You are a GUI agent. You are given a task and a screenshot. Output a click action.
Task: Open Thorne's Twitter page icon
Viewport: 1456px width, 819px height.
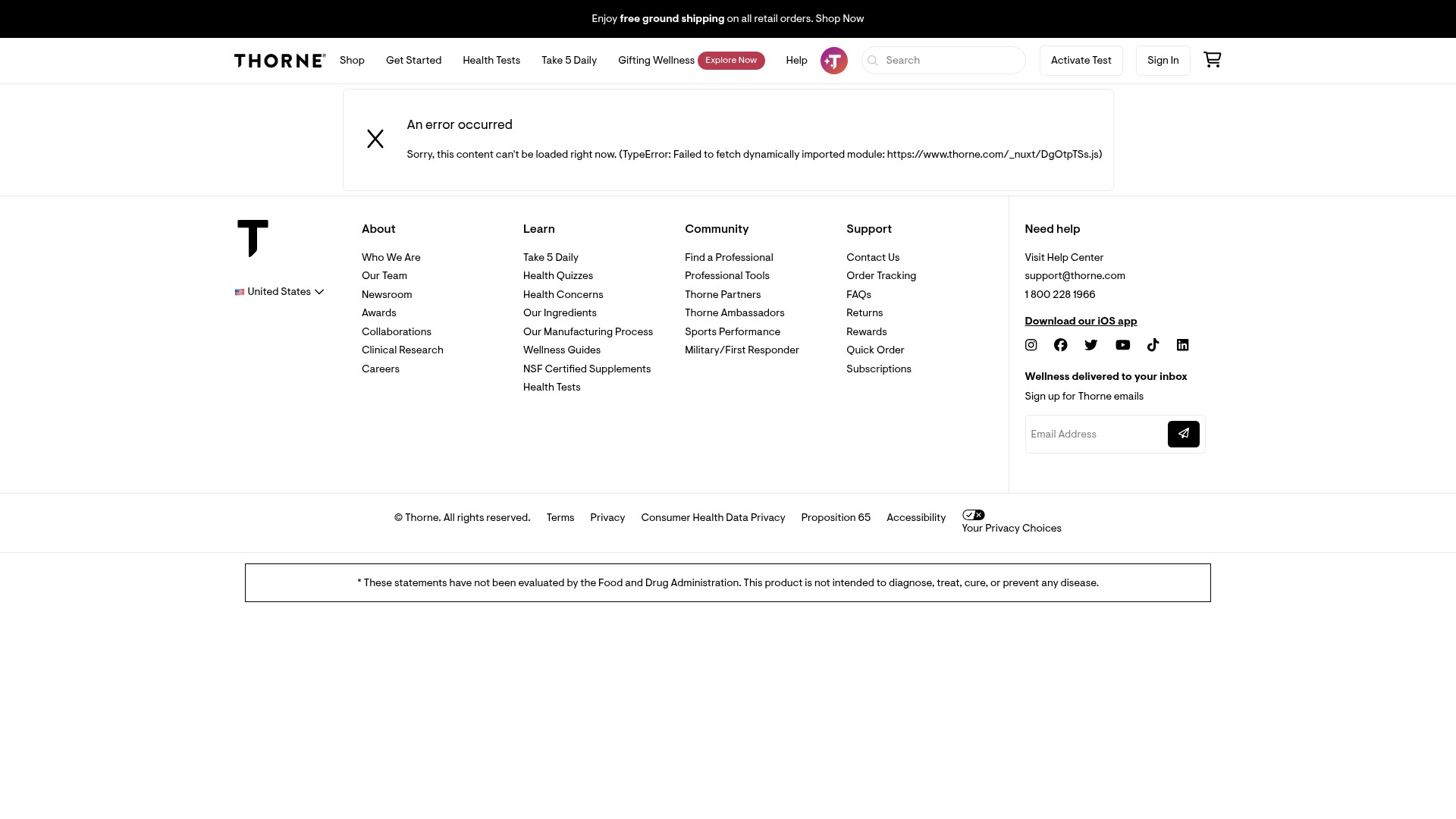[x=1090, y=345]
